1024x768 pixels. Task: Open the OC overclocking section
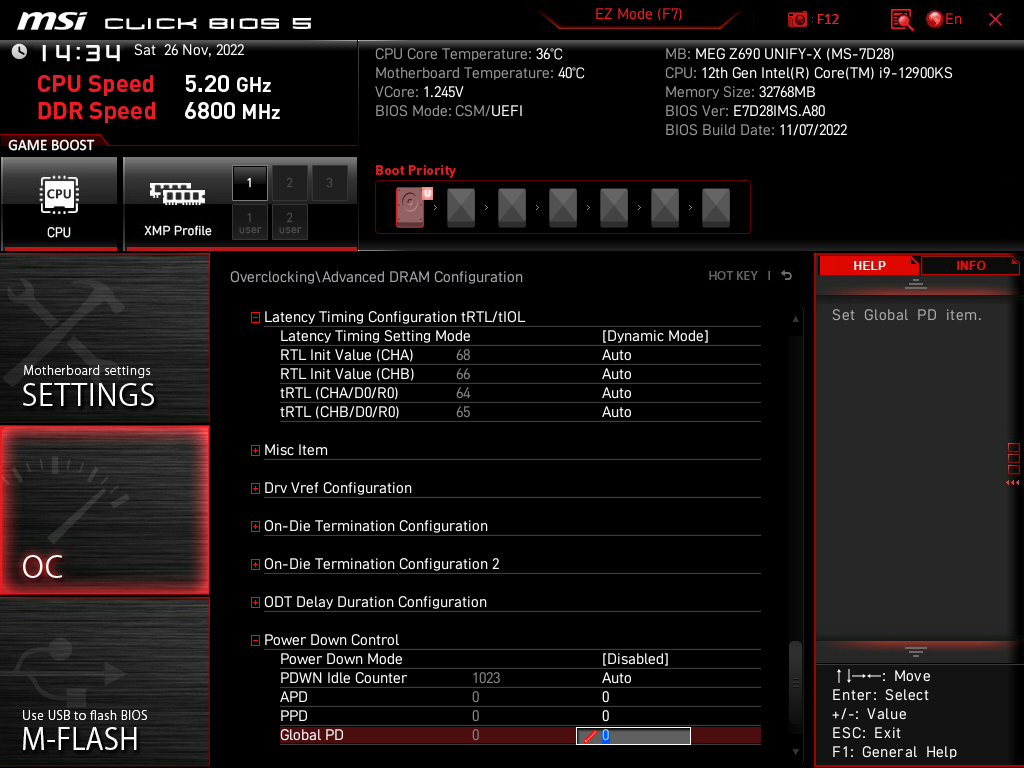(104, 511)
